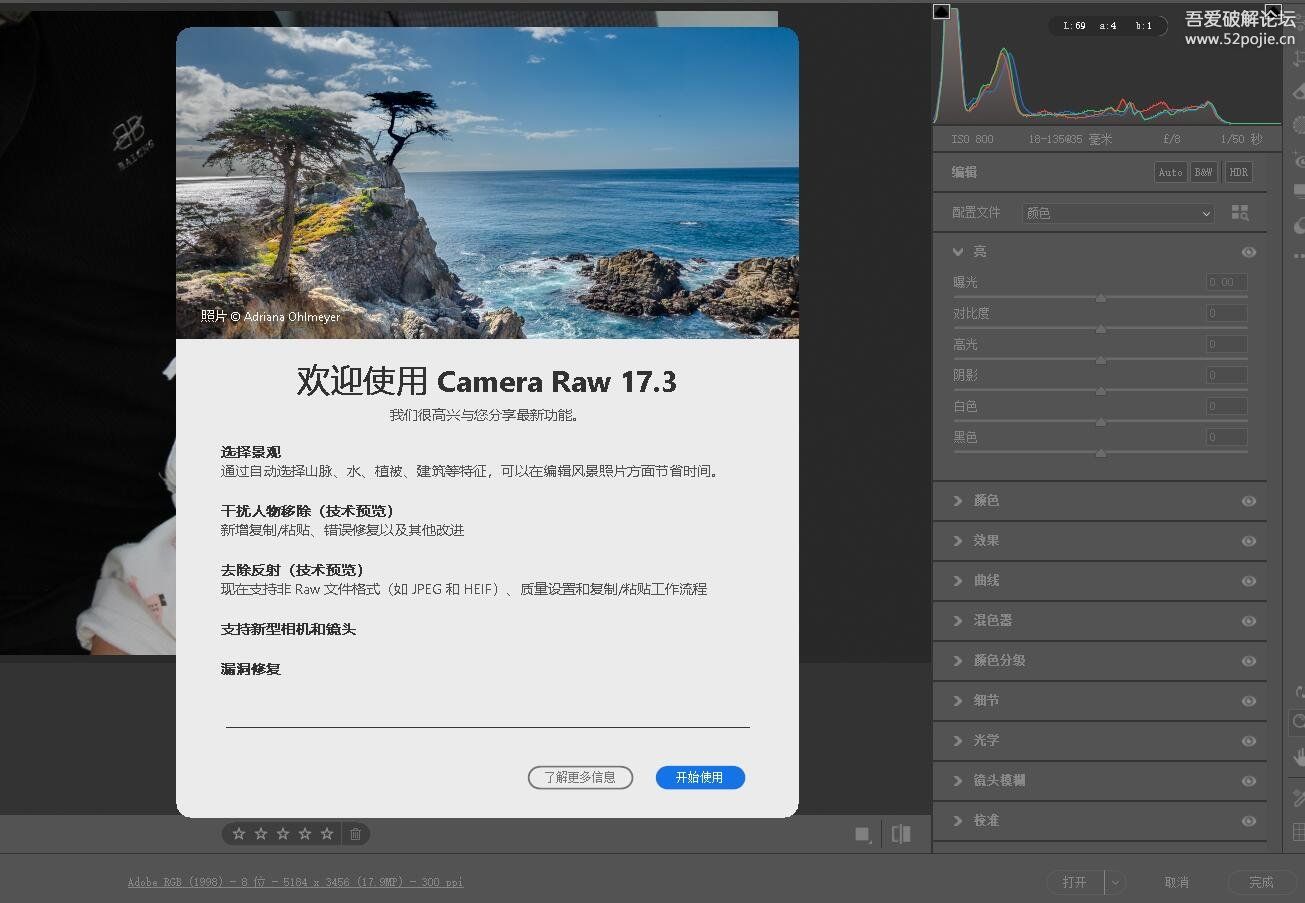Convert to B&W with the button

tap(1204, 172)
